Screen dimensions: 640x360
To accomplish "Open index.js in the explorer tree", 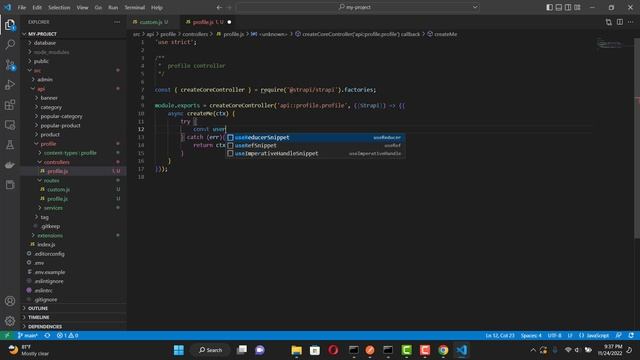I will tap(74, 244).
